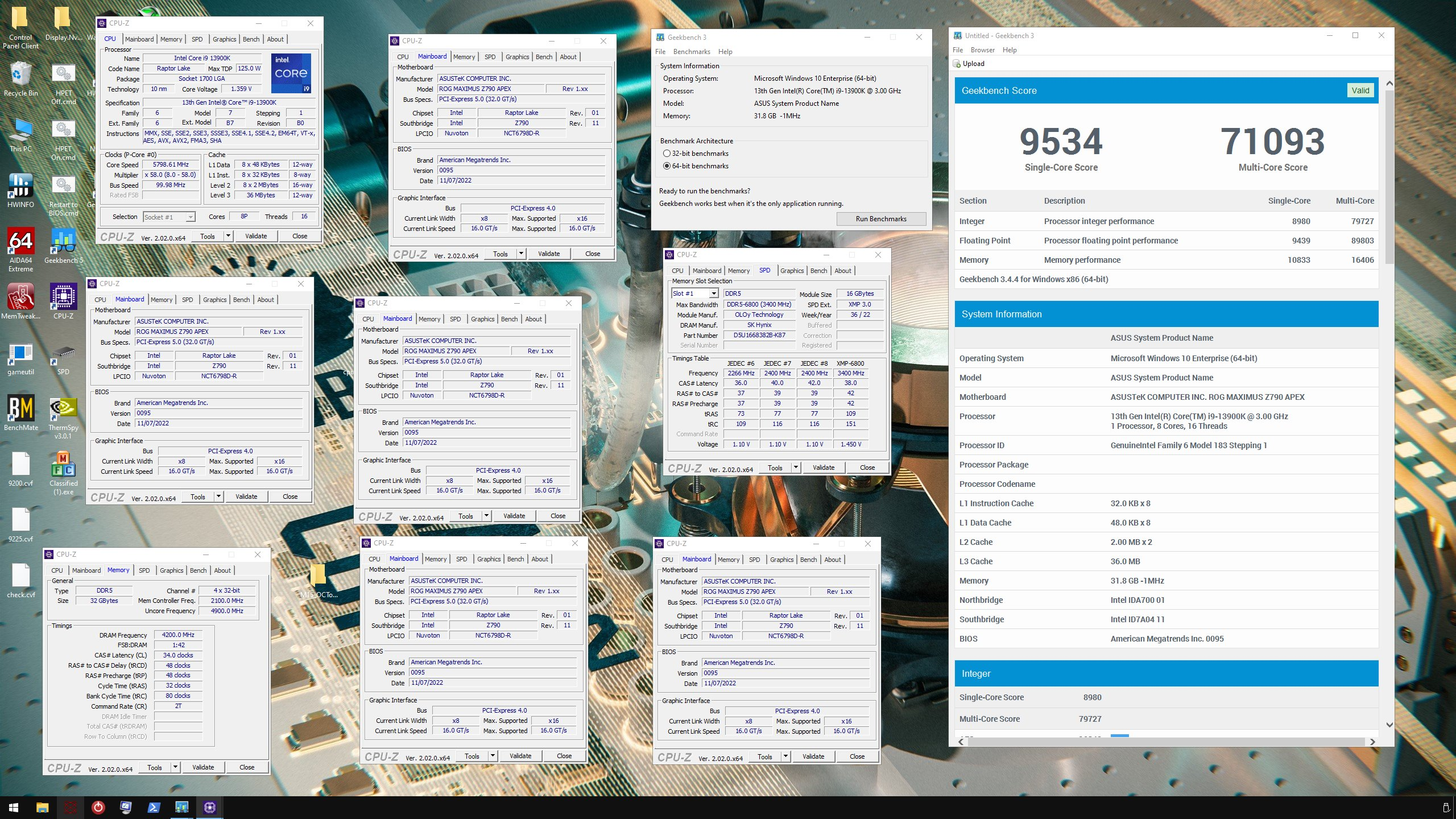Viewport: 1456px width, 819px height.
Task: Open Tools dropdown arrow in CPU-Z SPD window
Action: 796,468
